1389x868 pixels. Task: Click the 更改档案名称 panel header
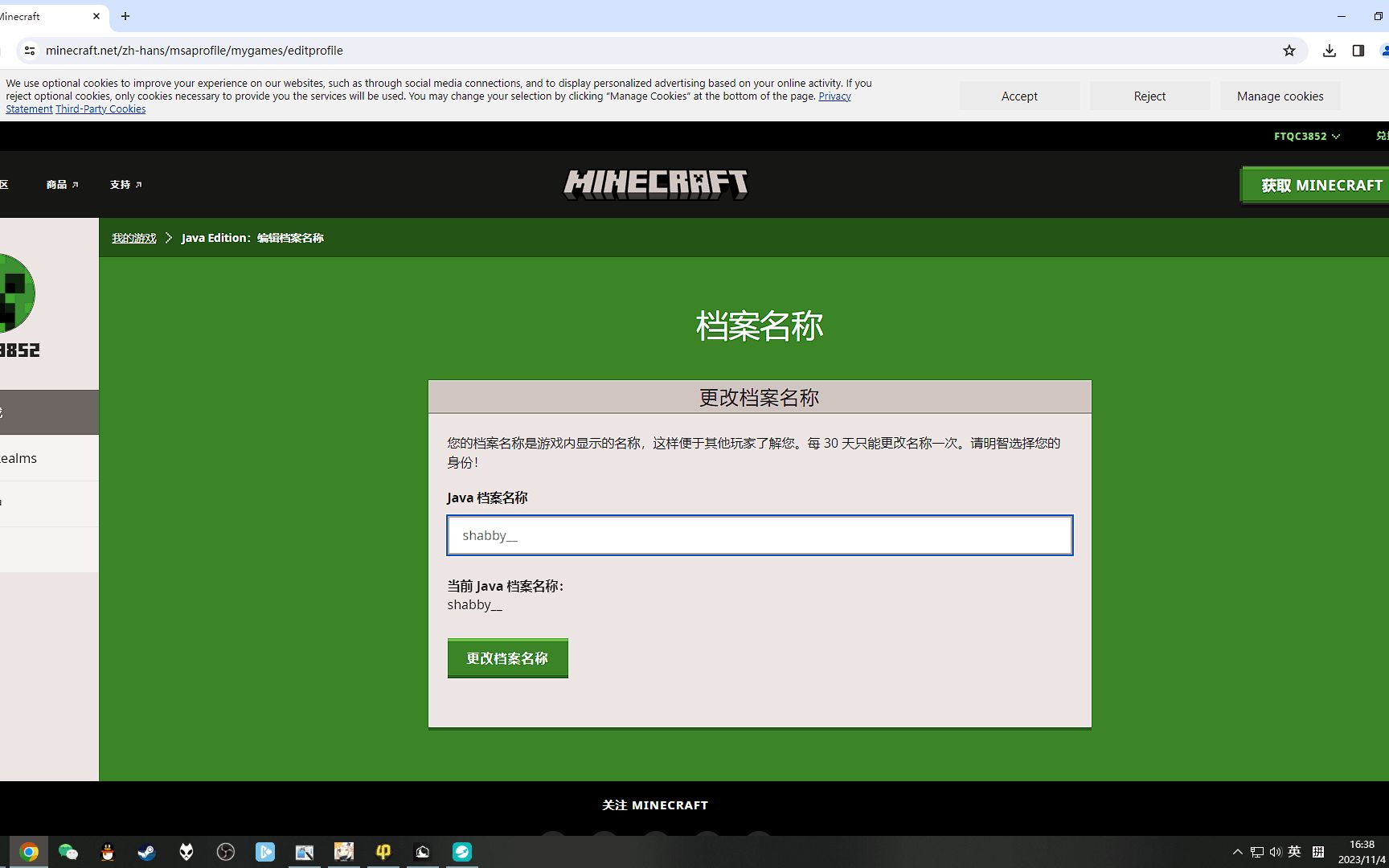[760, 397]
